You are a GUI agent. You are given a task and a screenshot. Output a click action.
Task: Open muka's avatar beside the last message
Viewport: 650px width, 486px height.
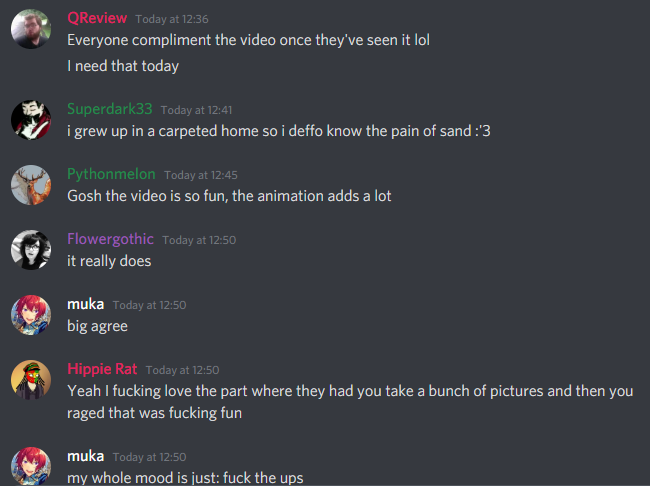tap(31, 466)
